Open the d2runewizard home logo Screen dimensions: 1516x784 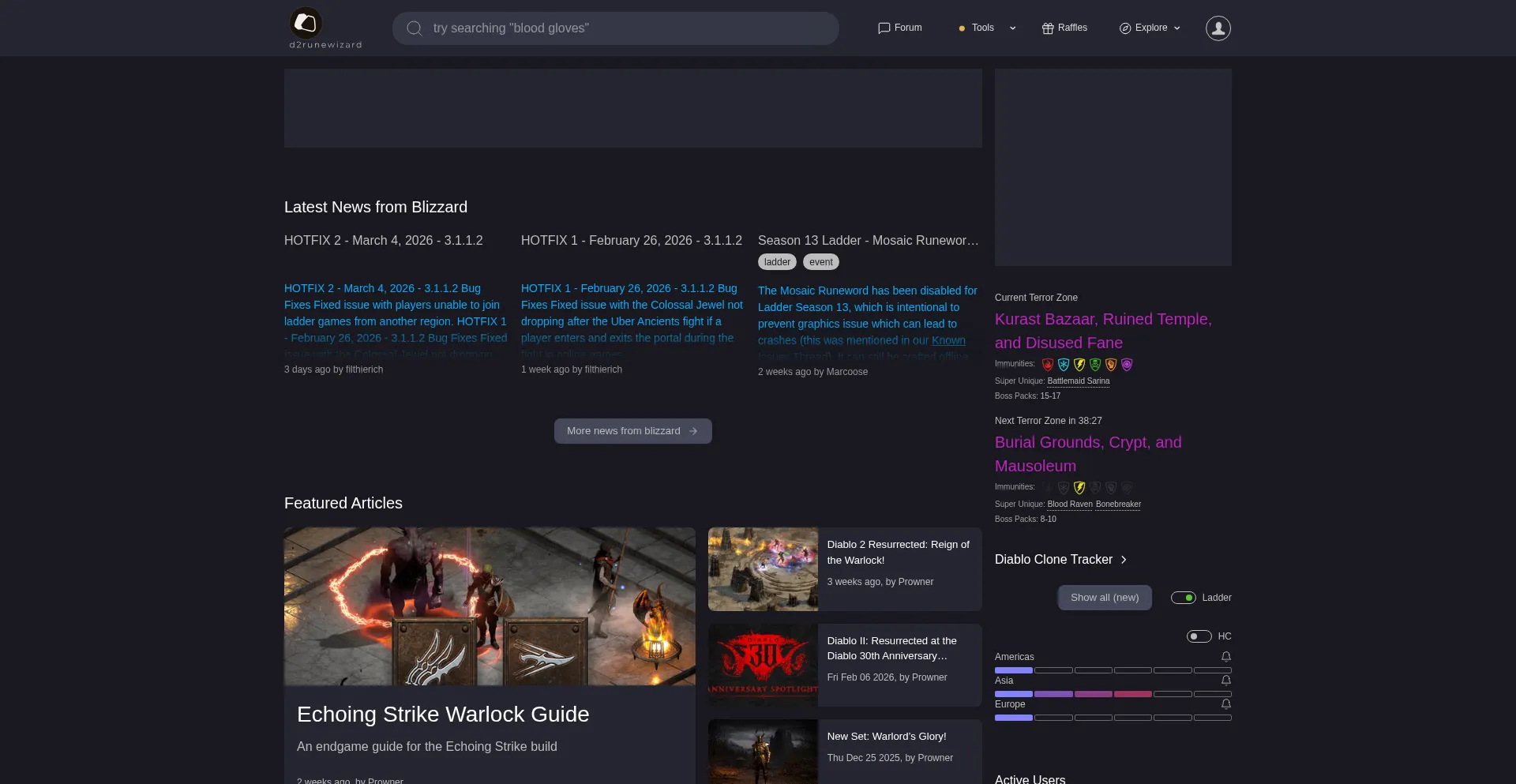(325, 28)
